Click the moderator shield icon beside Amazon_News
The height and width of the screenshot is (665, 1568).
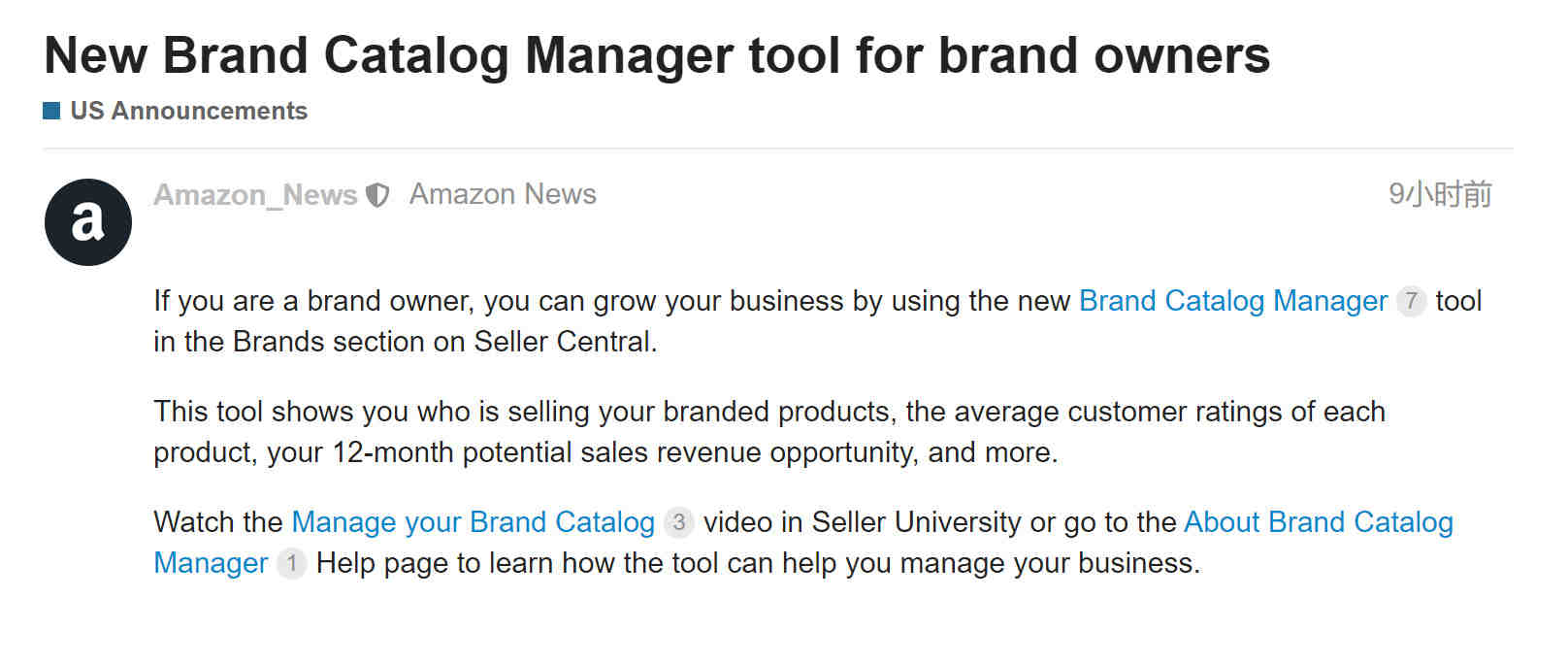pyautogui.click(x=377, y=196)
